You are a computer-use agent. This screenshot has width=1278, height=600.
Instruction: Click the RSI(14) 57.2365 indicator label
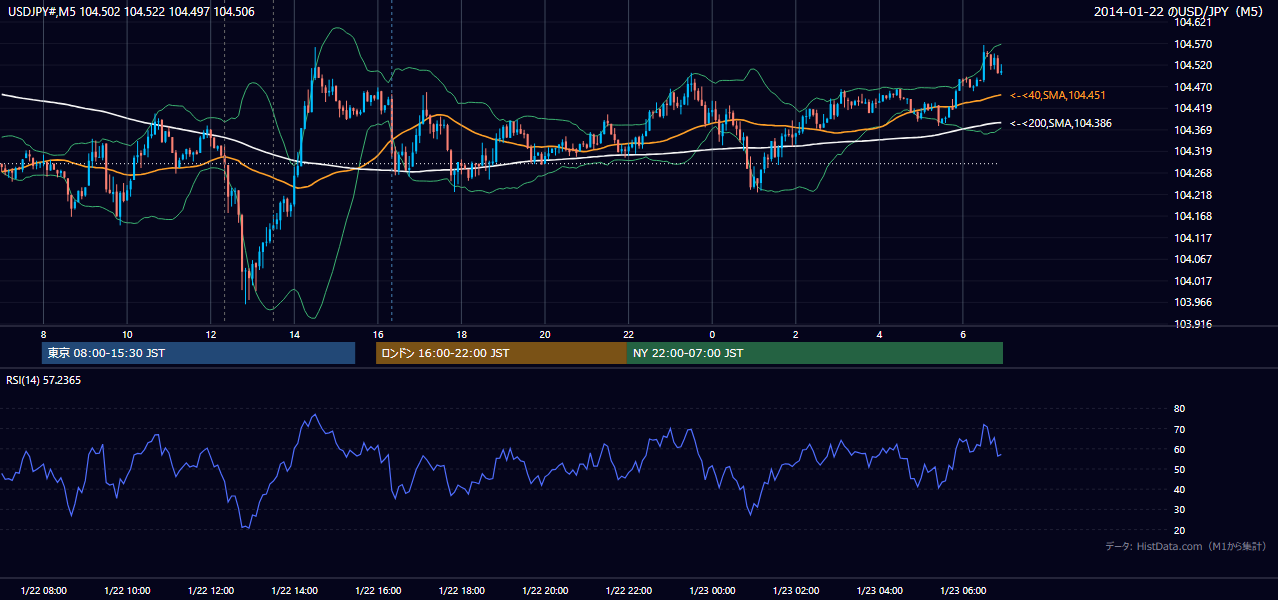pyautogui.click(x=45, y=381)
